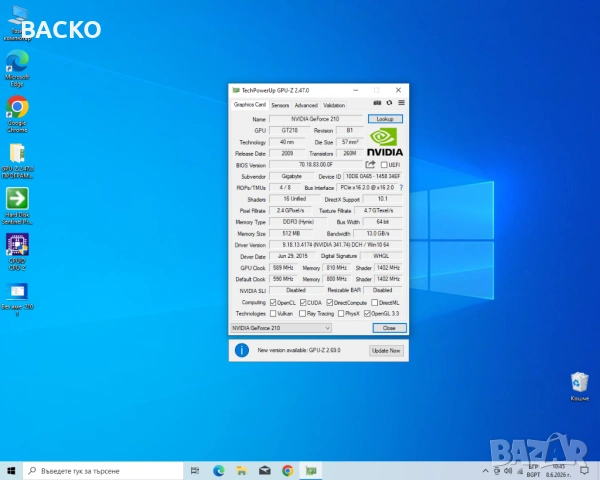Click the Close button in GPU-Z
The image size is (600, 480).
(x=389, y=328)
